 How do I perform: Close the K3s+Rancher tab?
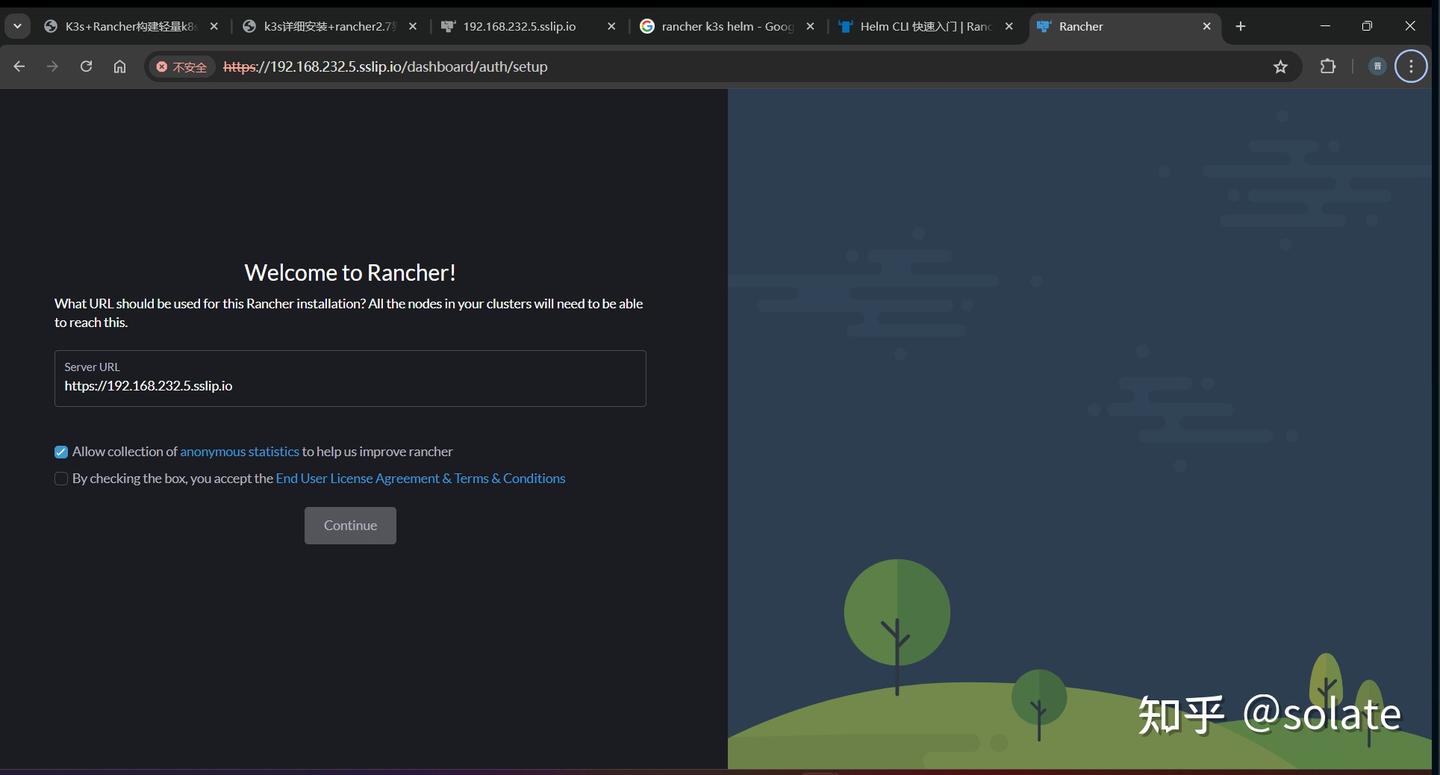[213, 26]
